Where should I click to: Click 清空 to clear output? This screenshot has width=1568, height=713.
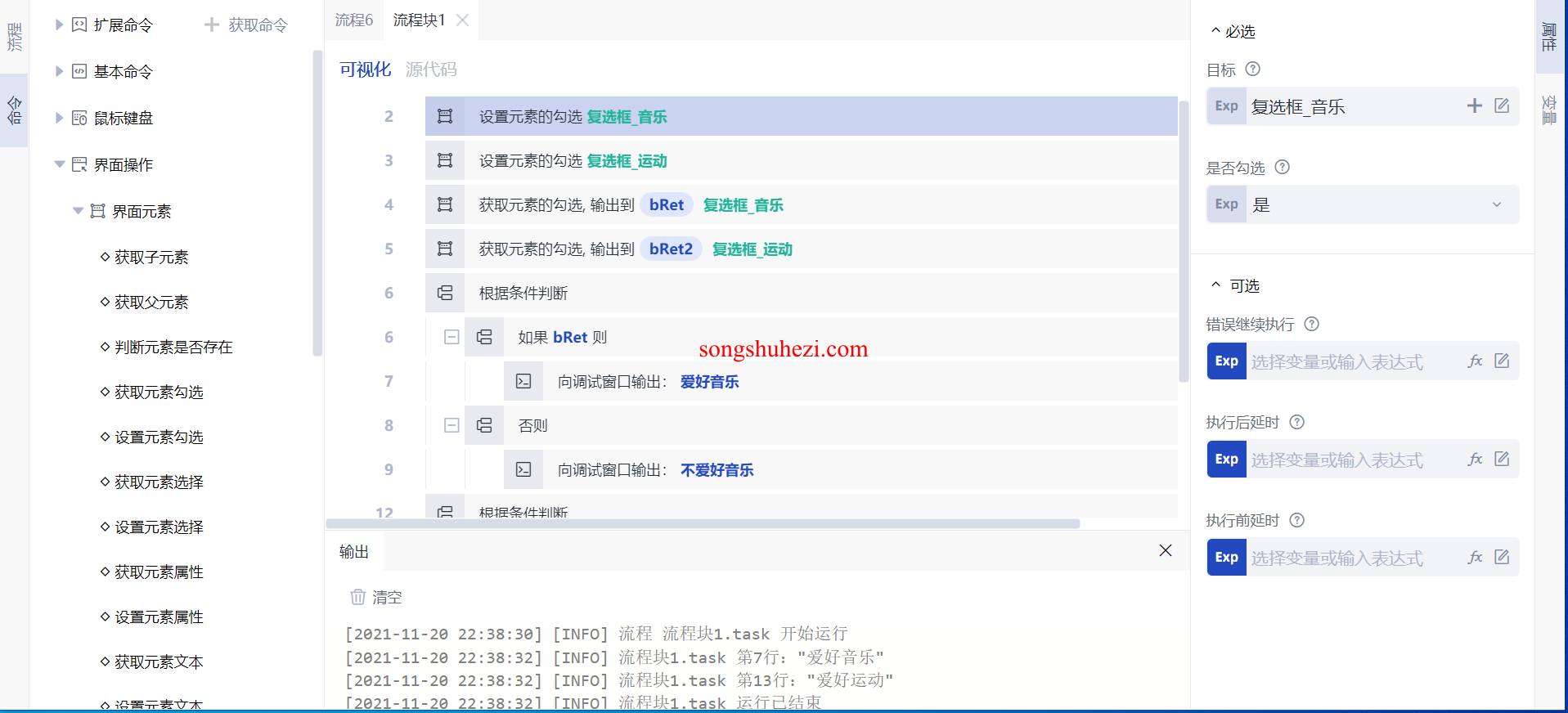[376, 597]
